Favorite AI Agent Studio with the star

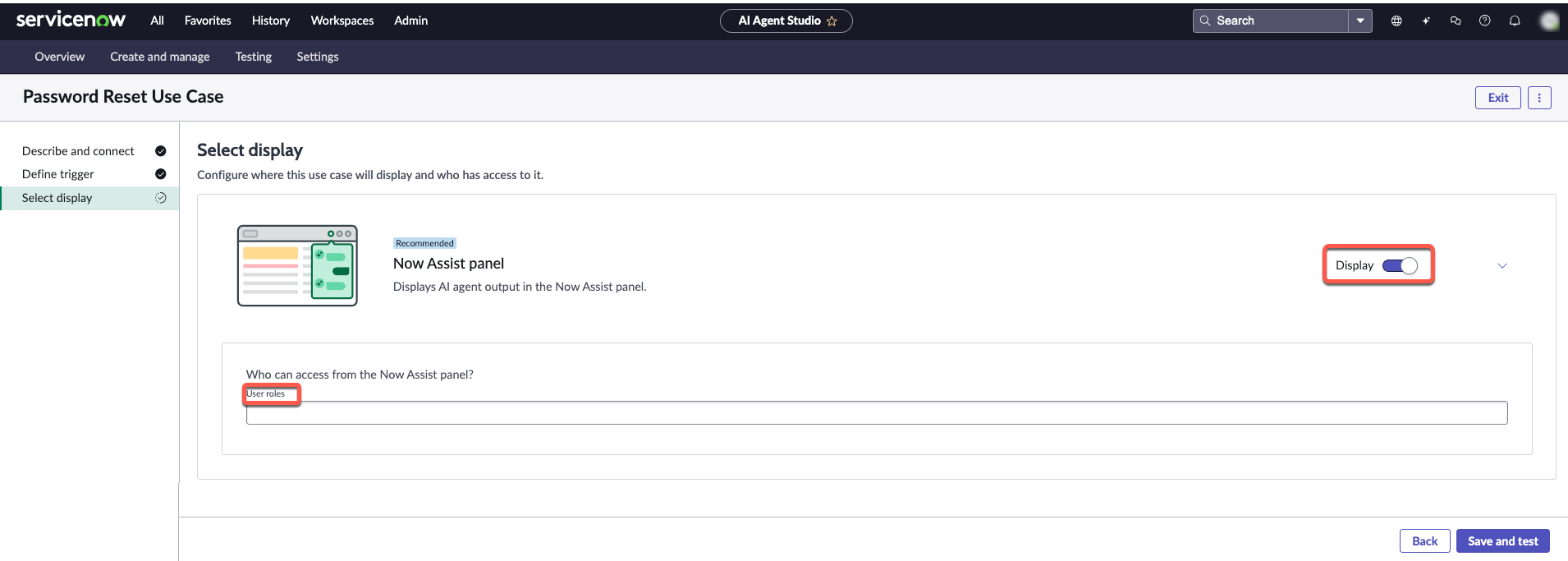tap(832, 21)
